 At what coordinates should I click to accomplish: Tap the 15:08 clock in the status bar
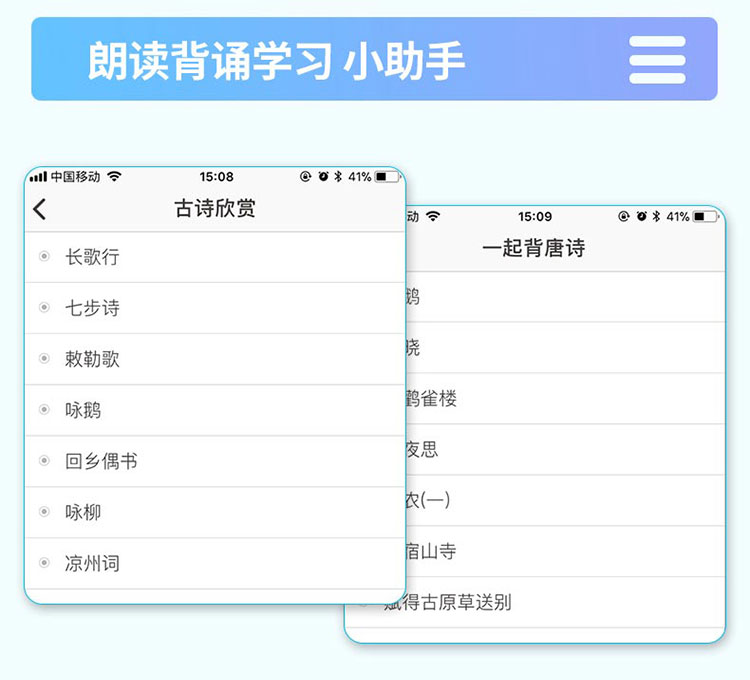tap(216, 177)
